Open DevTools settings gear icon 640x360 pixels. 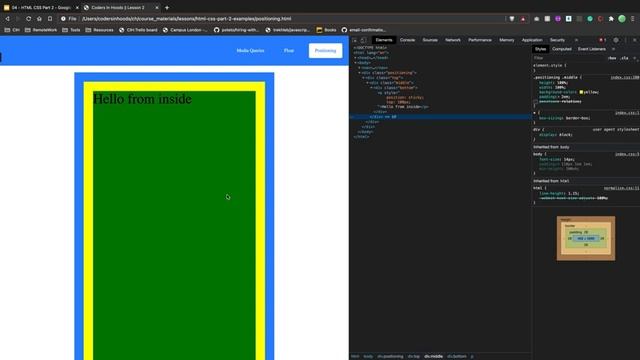616,40
